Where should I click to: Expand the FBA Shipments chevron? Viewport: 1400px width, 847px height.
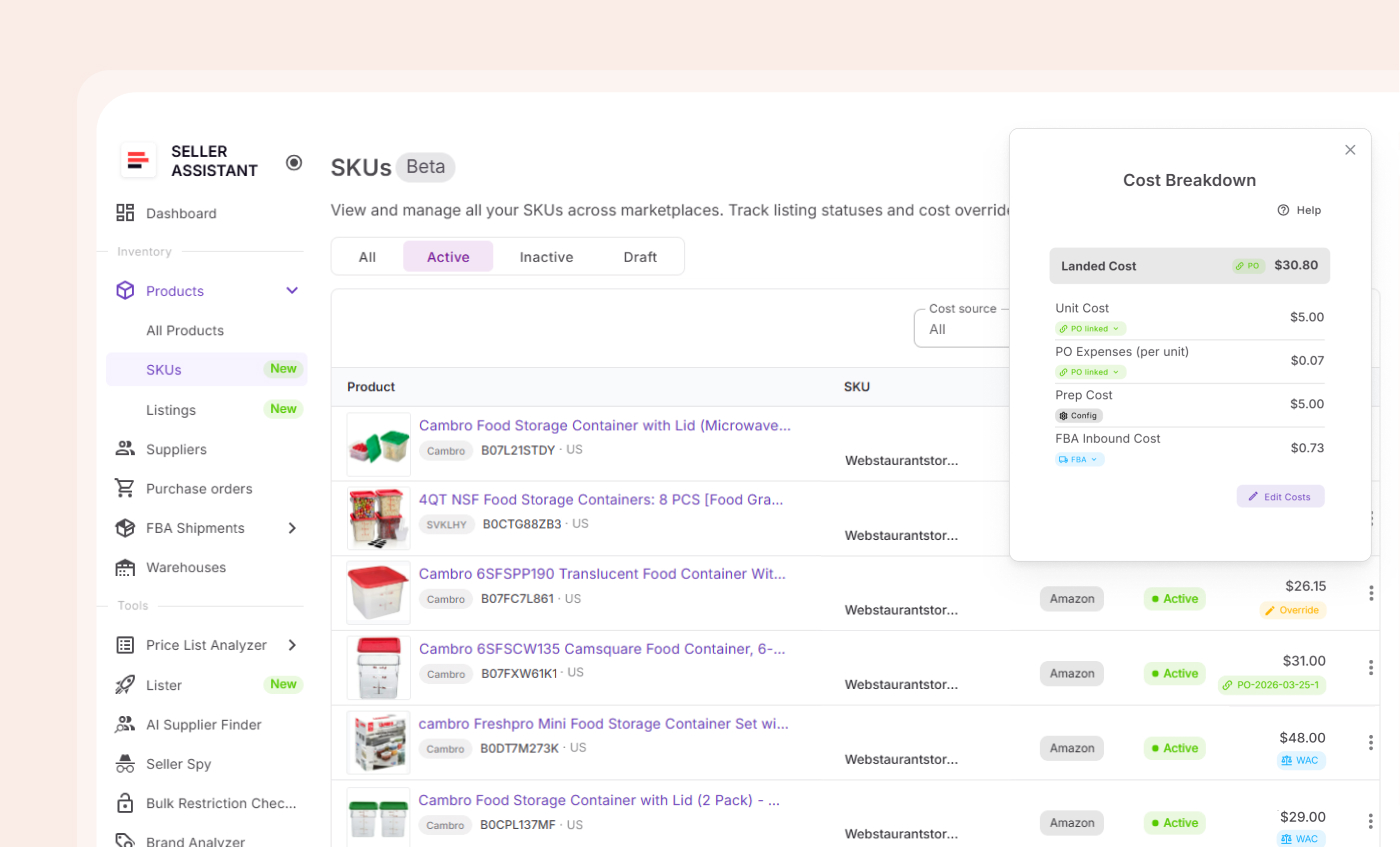pos(292,527)
